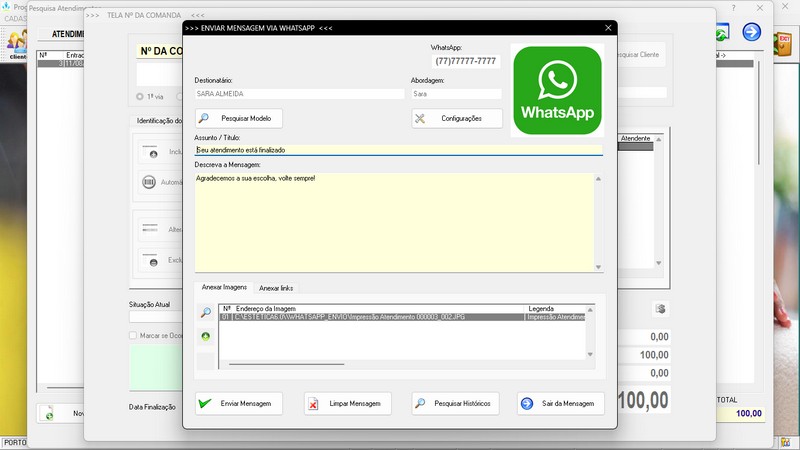Click the message description text area
This screenshot has height=450, width=800.
(394, 222)
